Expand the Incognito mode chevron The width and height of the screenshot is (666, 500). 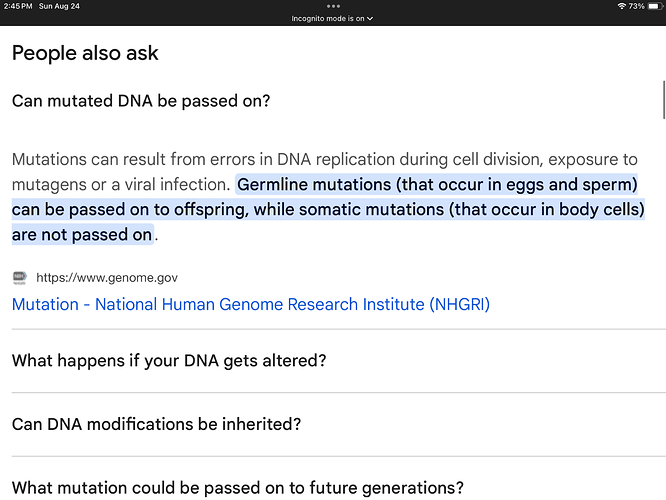click(370, 19)
